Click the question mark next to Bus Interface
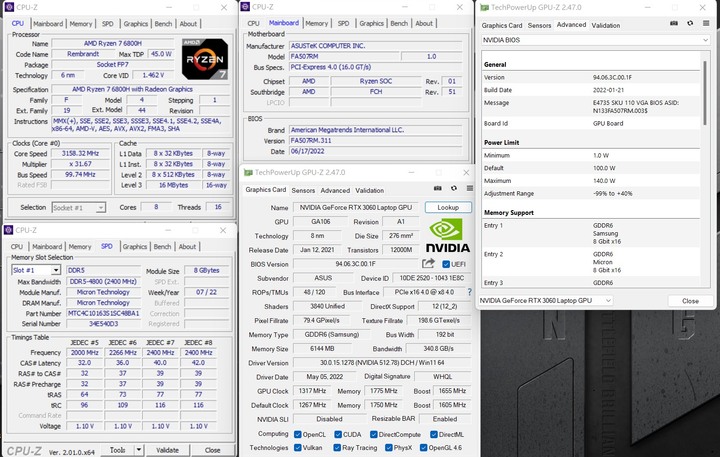Screen dimensions: 720x457 pos(469,292)
